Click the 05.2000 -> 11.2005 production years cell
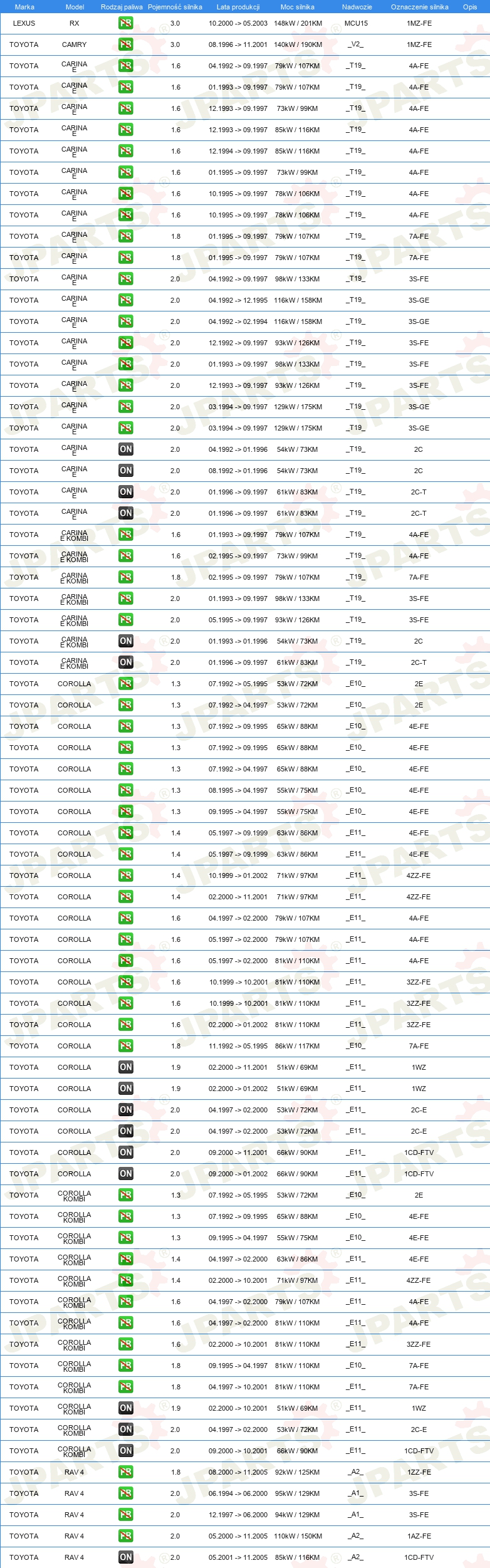The height and width of the screenshot is (1568, 490). click(238, 1536)
